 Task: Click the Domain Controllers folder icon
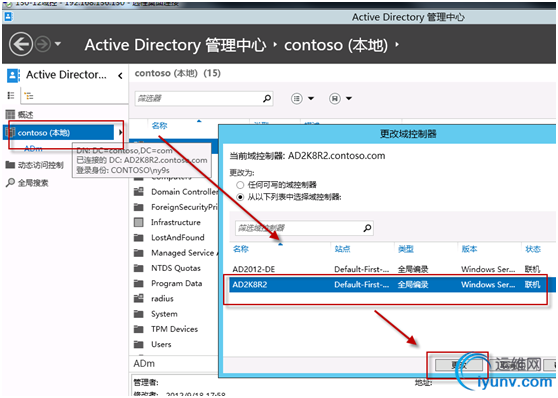[138, 192]
